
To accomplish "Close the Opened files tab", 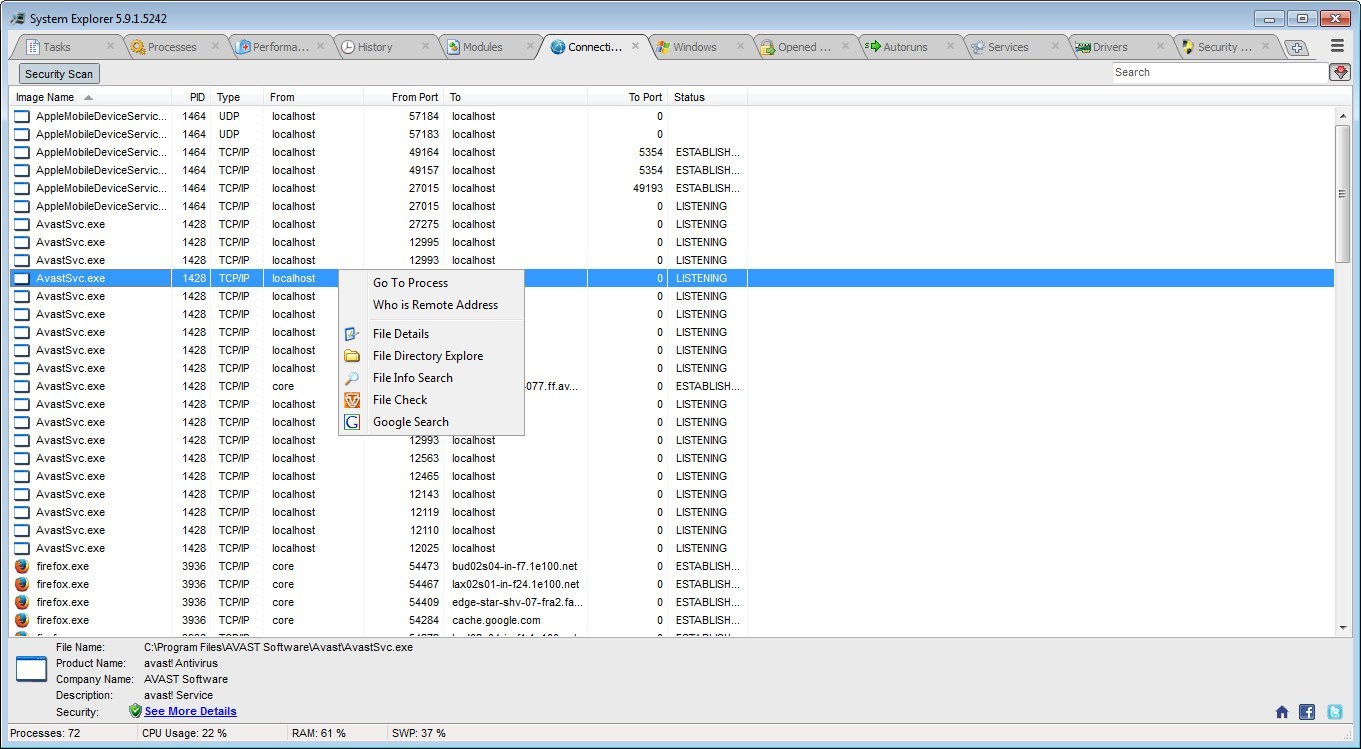I will (846, 46).
